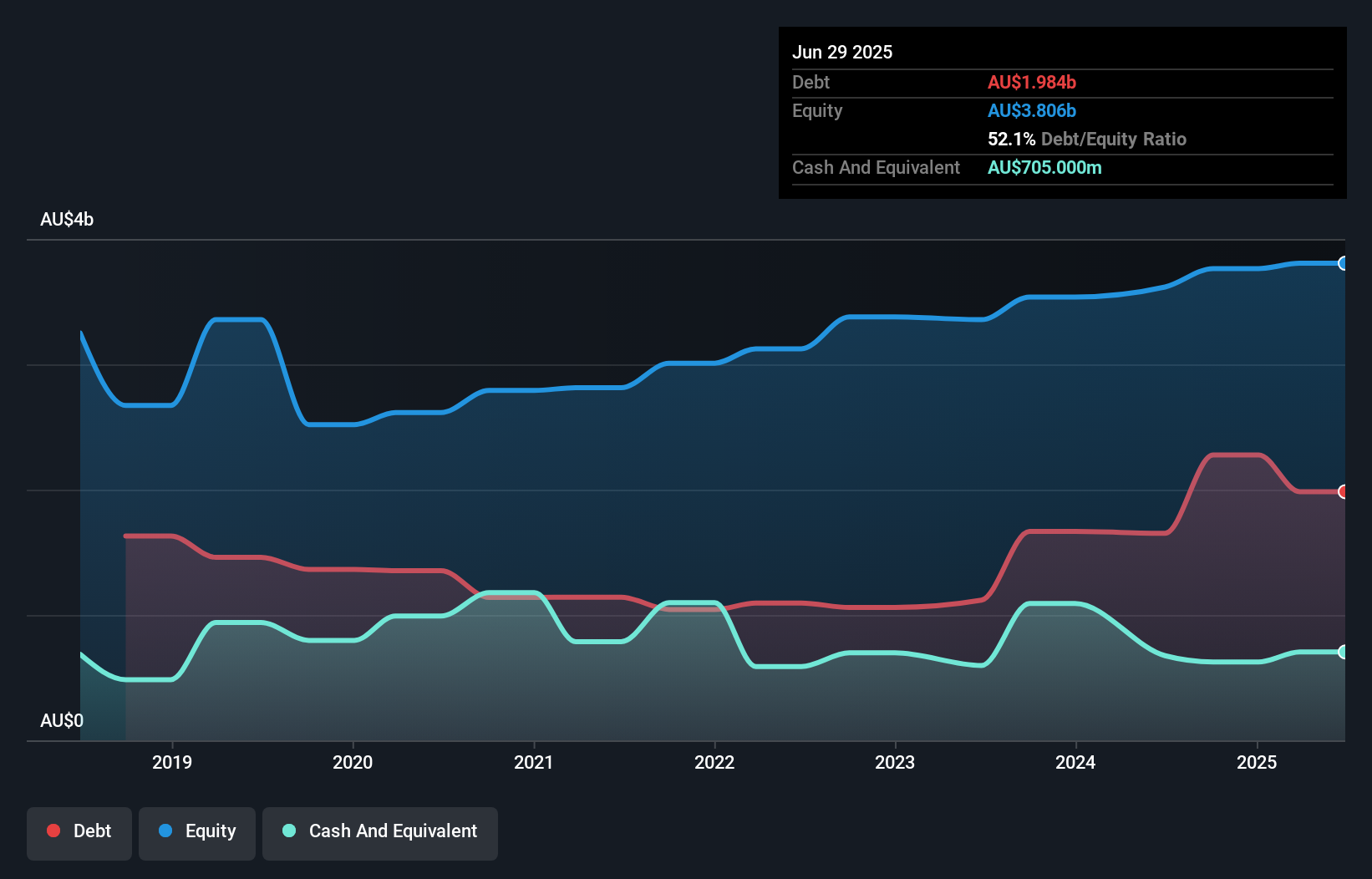Screen dimensions: 1372x879
Task: Select the Debt endpoint marker on the chart
Action: click(1343, 492)
